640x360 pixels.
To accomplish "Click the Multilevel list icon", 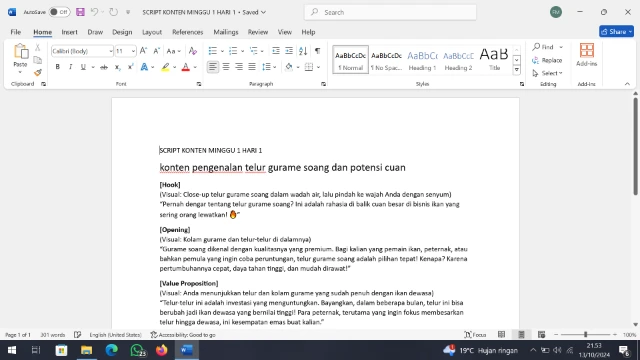I will tap(253, 51).
